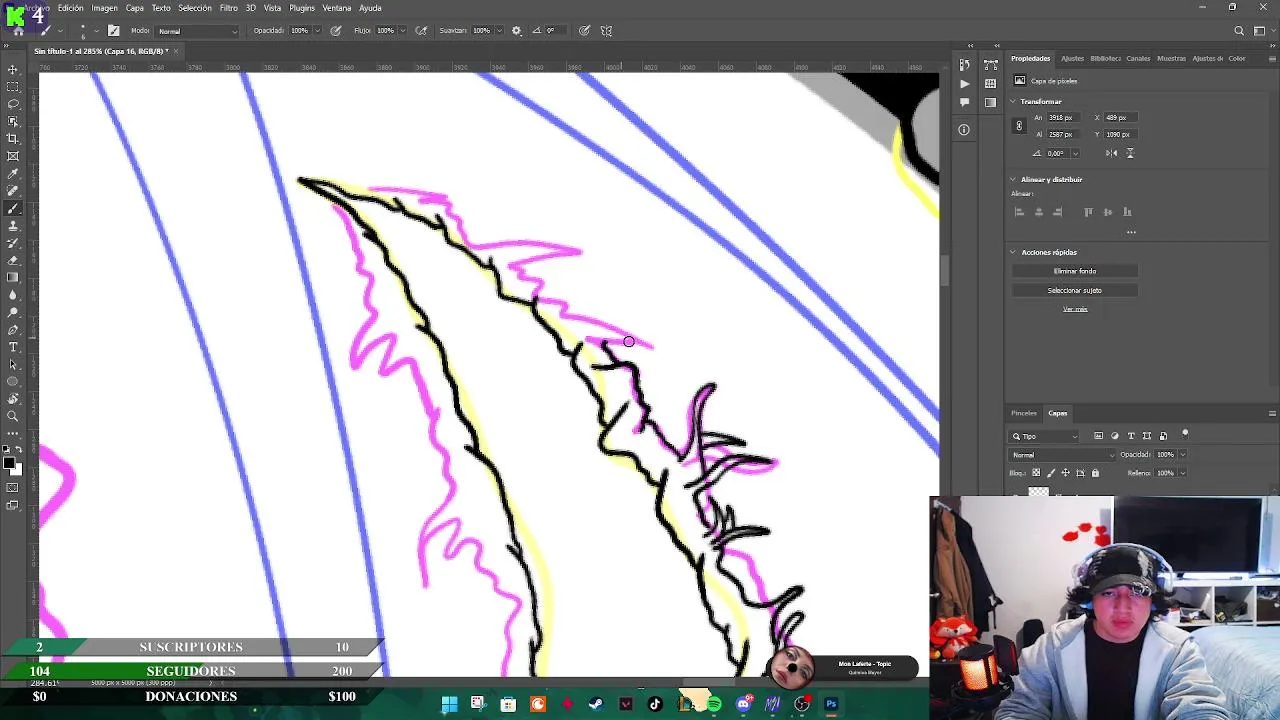Select the Spot Healing Brush tool
The width and height of the screenshot is (1280, 720).
(x=13, y=191)
